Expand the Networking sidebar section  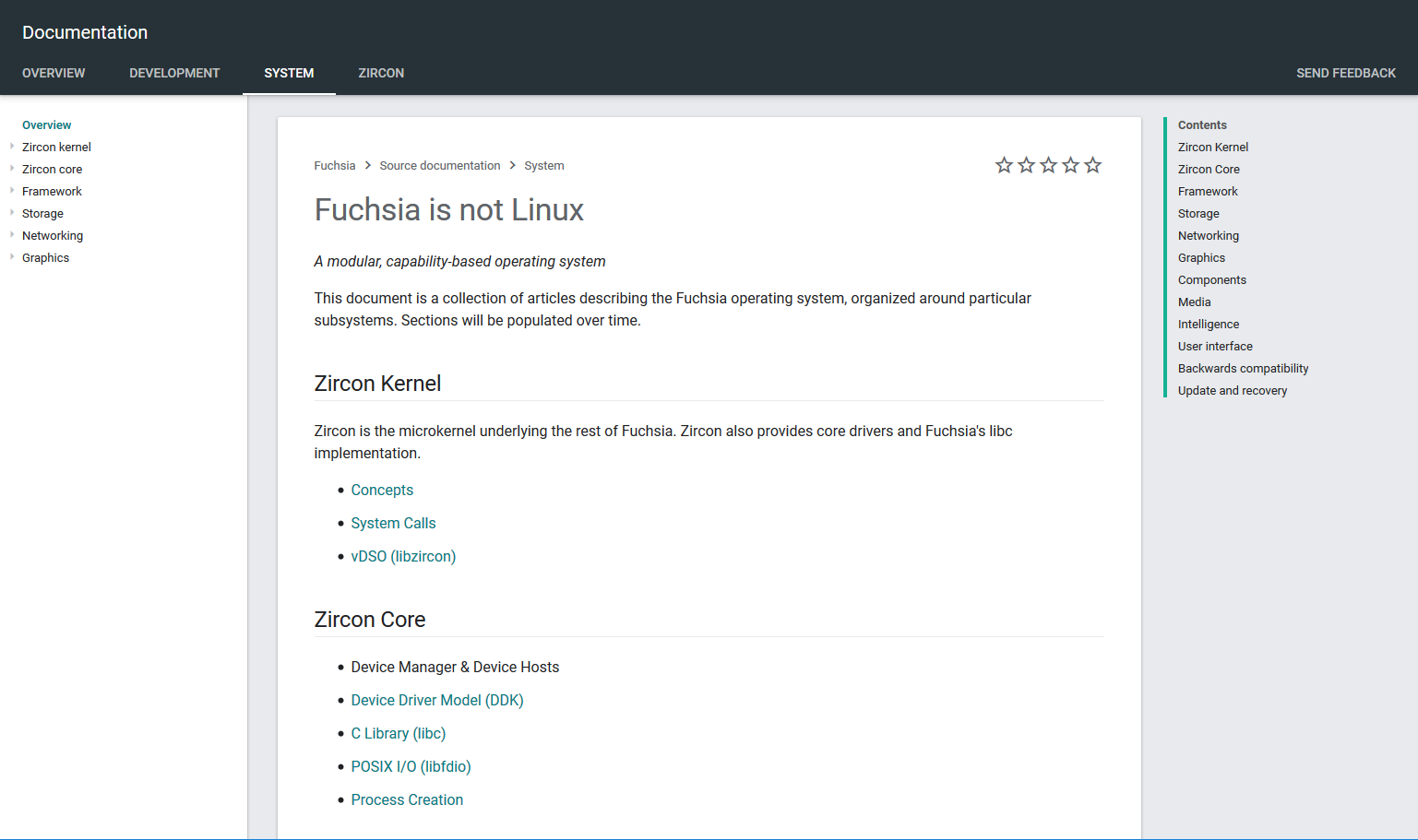click(12, 234)
